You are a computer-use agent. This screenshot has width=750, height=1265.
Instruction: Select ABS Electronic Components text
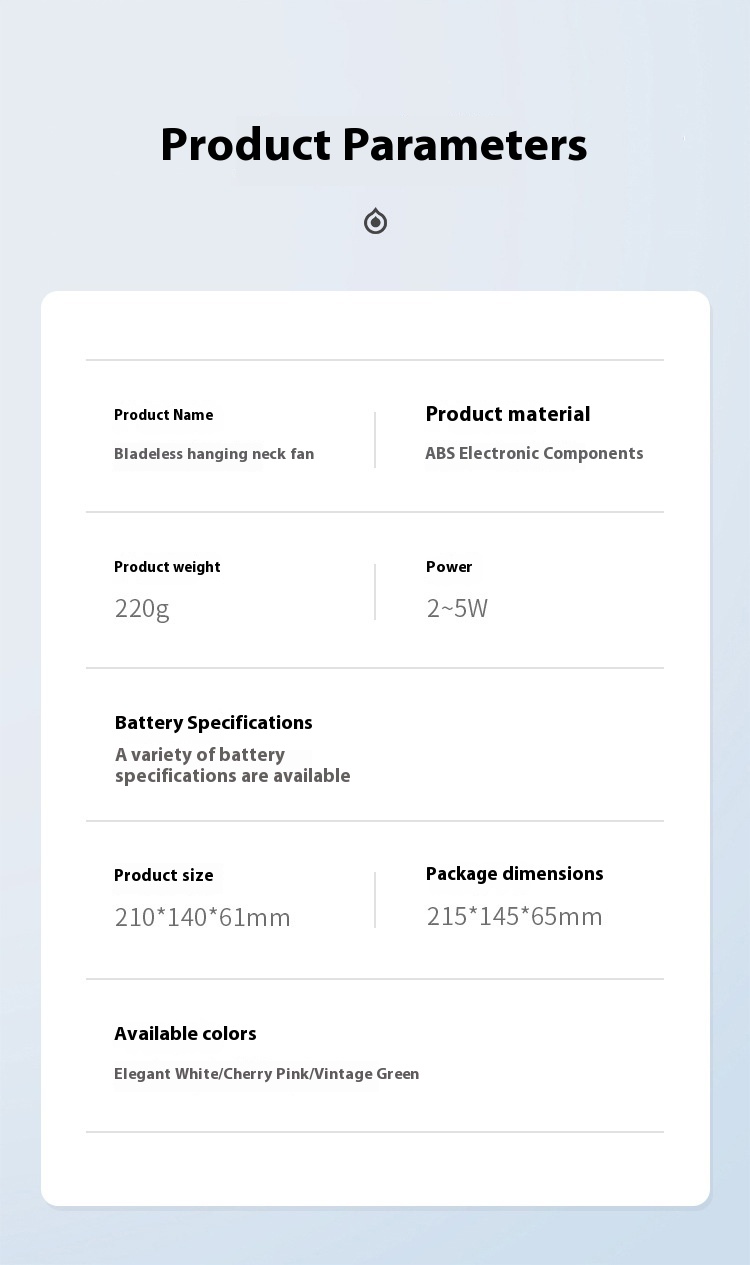[534, 453]
